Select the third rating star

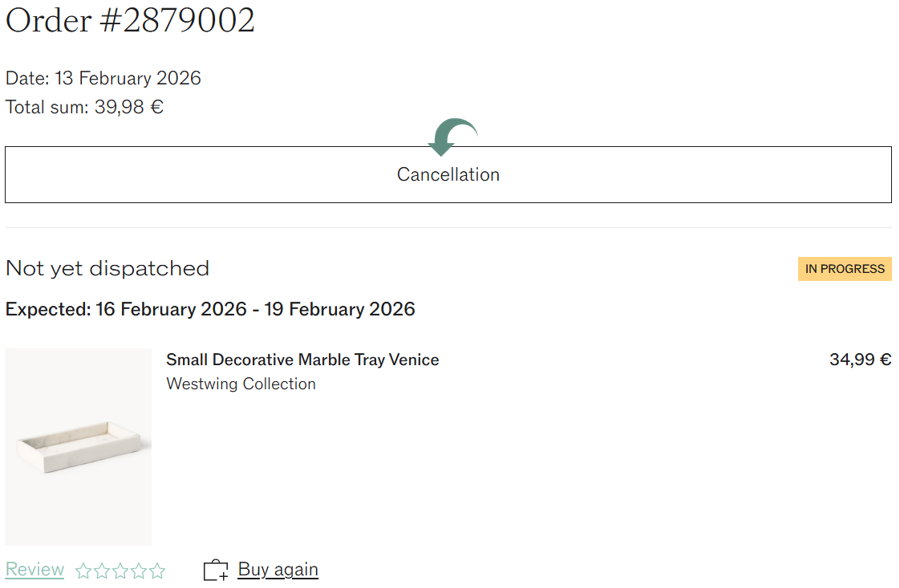click(120, 571)
